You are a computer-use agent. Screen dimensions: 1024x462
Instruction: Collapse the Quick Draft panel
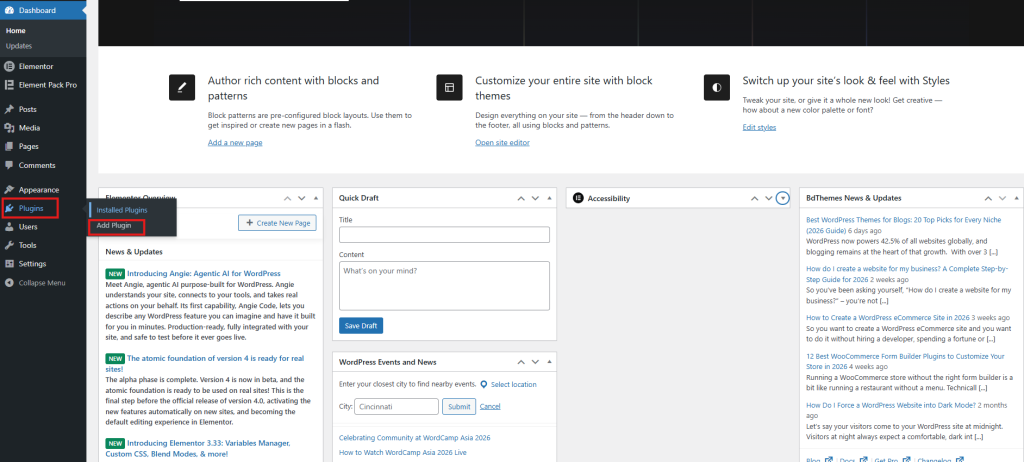549,198
